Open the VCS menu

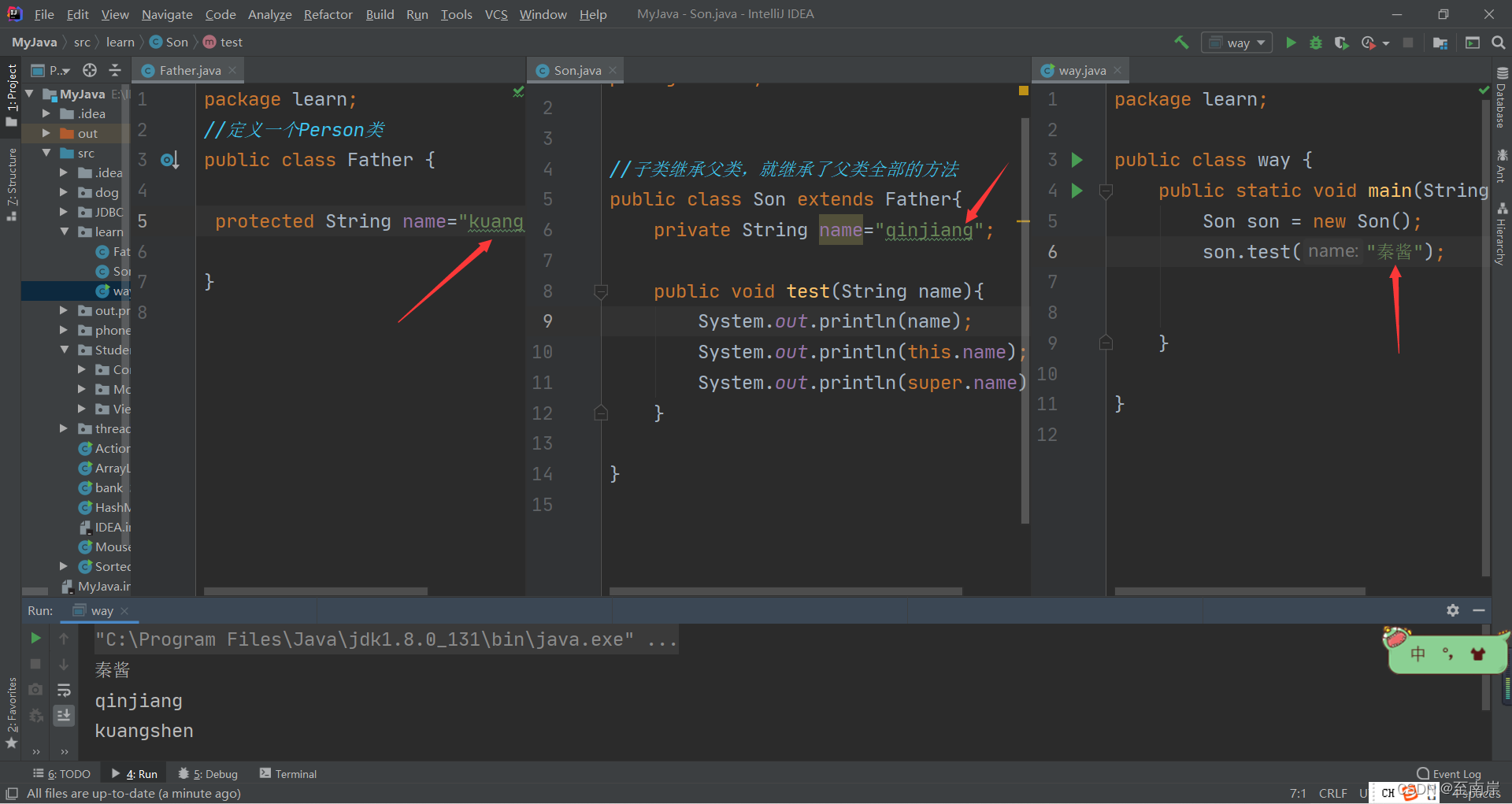[496, 14]
